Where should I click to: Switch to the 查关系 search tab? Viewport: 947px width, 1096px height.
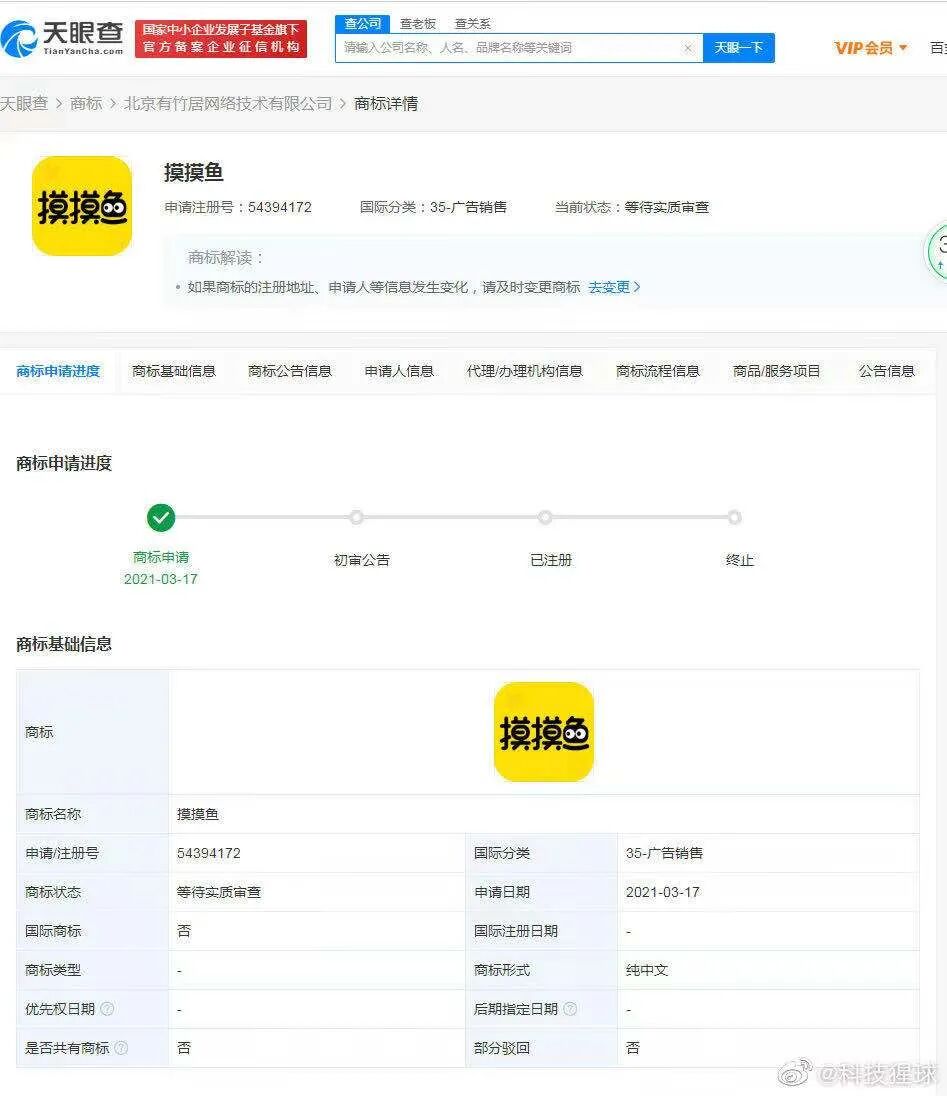(471, 23)
